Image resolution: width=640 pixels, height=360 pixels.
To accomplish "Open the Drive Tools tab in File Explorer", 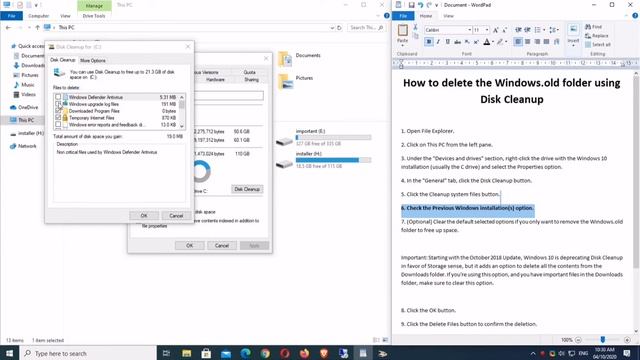I will coord(94,16).
